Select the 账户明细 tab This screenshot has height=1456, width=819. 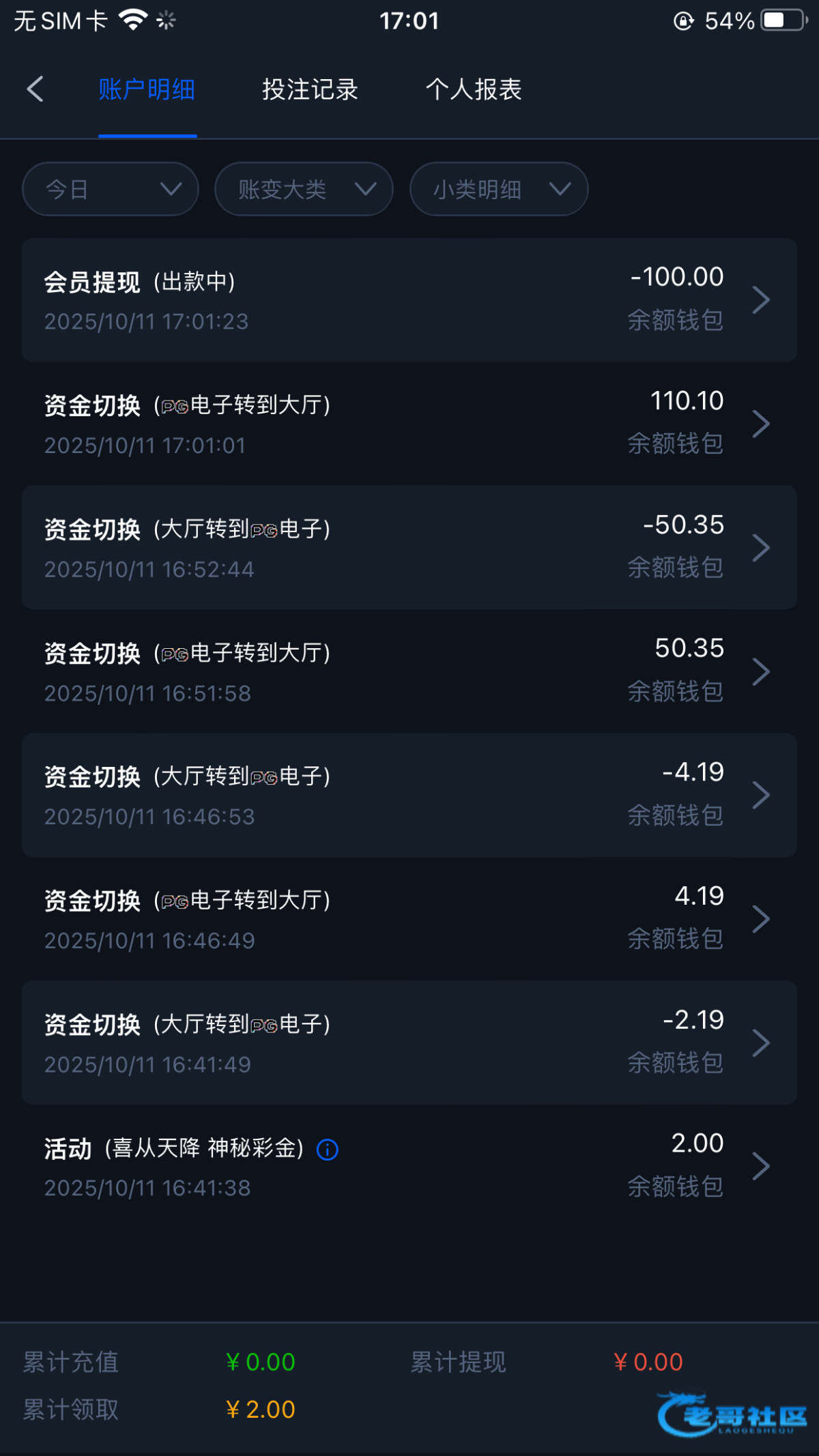coord(147,89)
